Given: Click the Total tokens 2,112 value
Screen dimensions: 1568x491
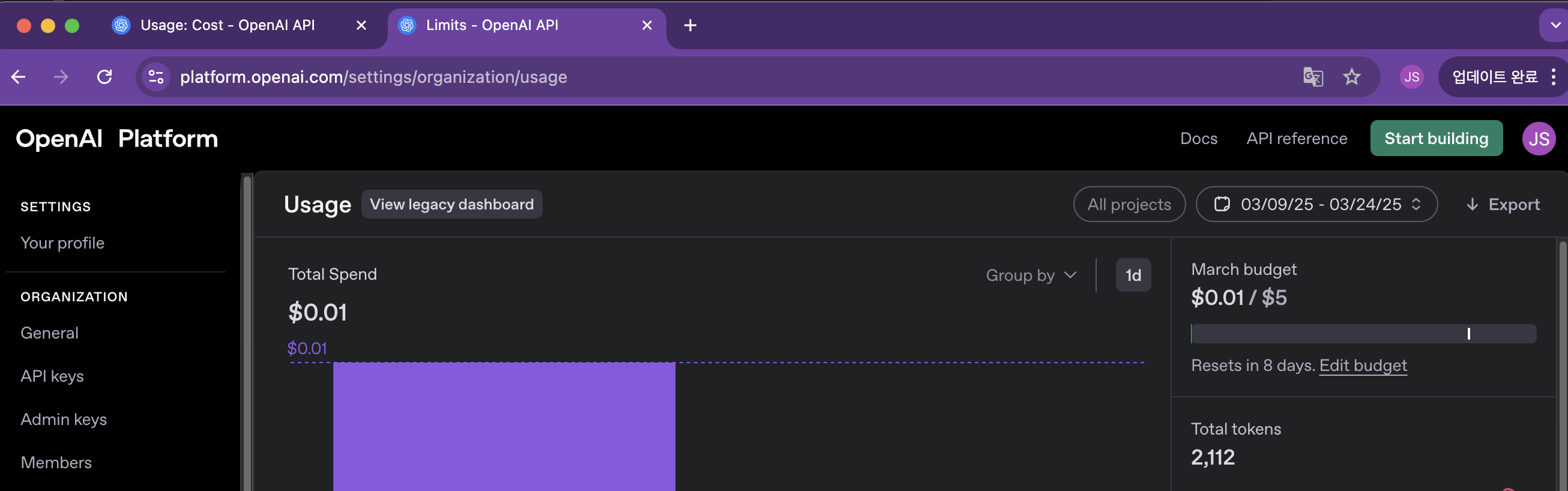Looking at the screenshot, I should (x=1213, y=457).
